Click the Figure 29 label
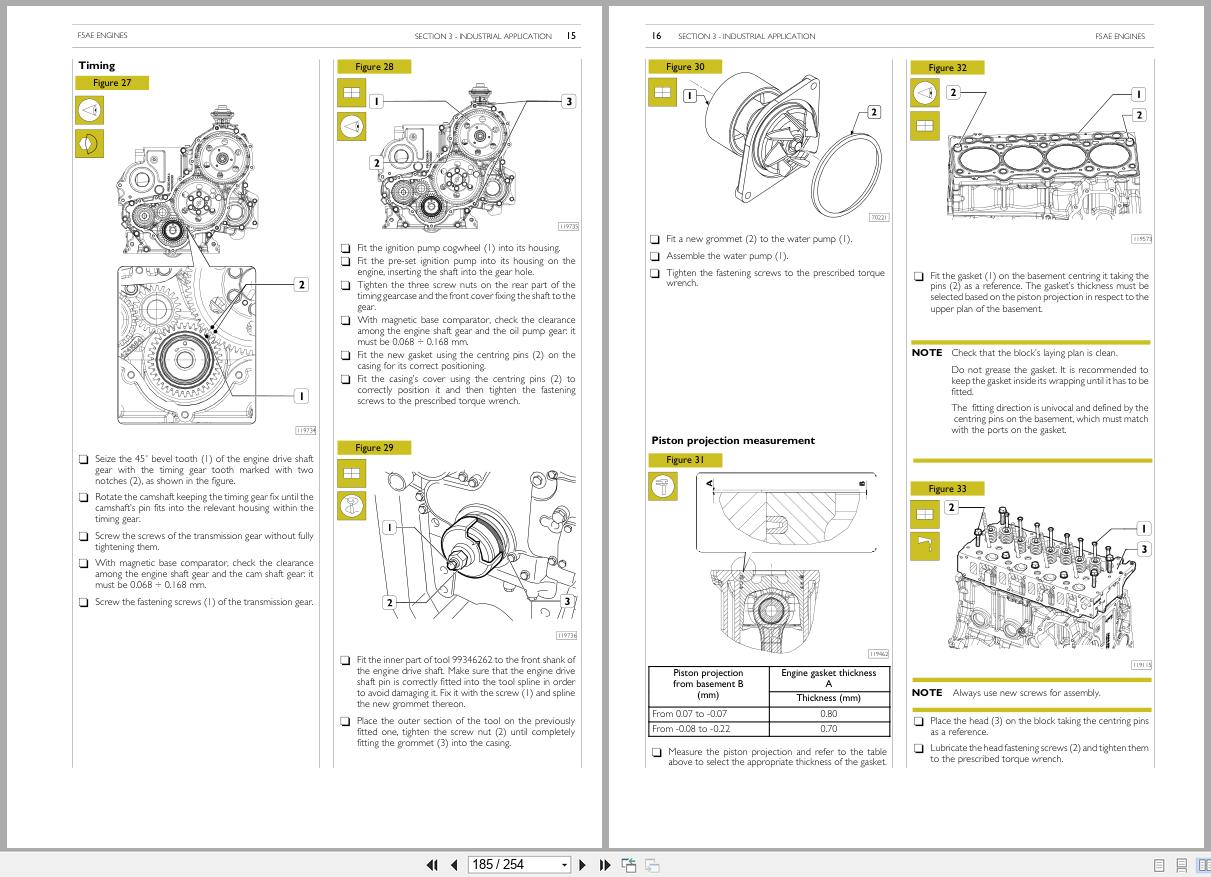This screenshot has height=877, width=1211. coord(374,447)
